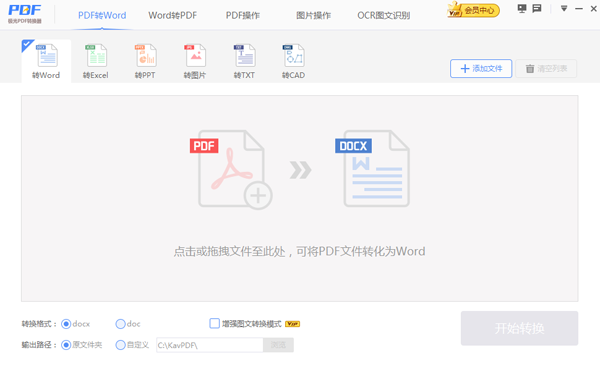Pick the 转CAD conversion icon

click(293, 61)
